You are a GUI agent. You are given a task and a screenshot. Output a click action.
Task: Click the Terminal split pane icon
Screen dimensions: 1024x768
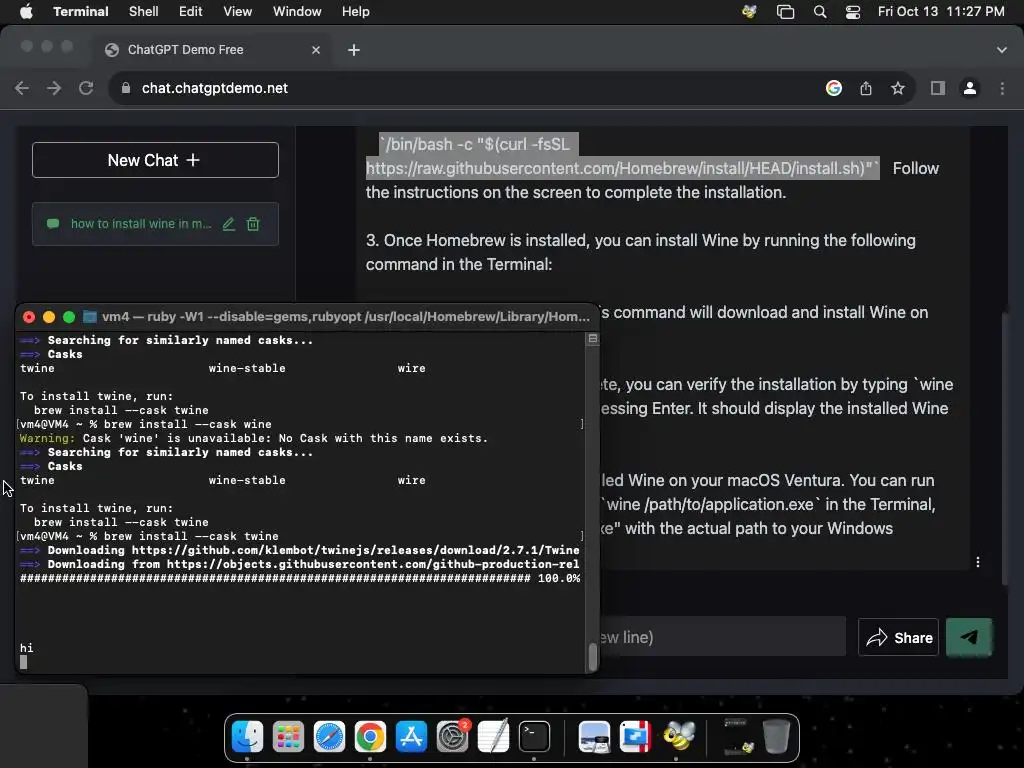pyautogui.click(x=592, y=339)
